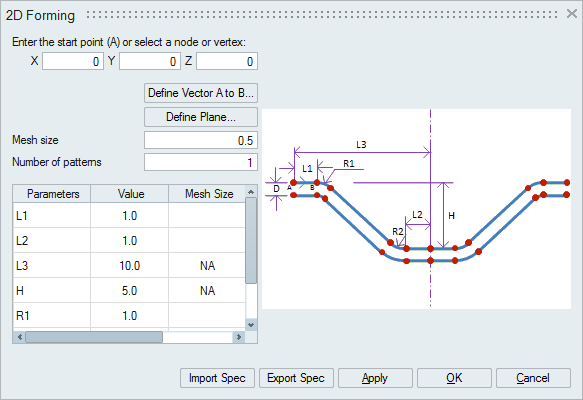583x400 pixels.
Task: Focus the Z coordinate field
Action: tap(227, 61)
